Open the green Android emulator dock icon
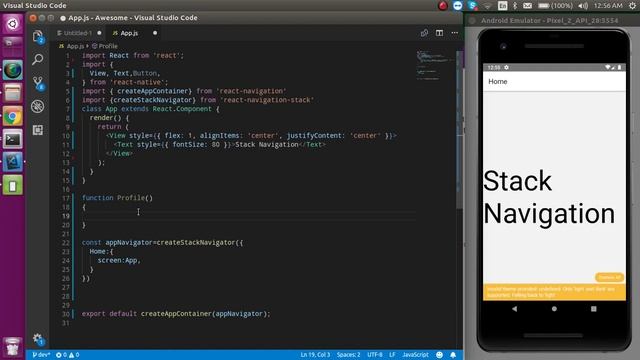640x360 pixels. coord(13,186)
